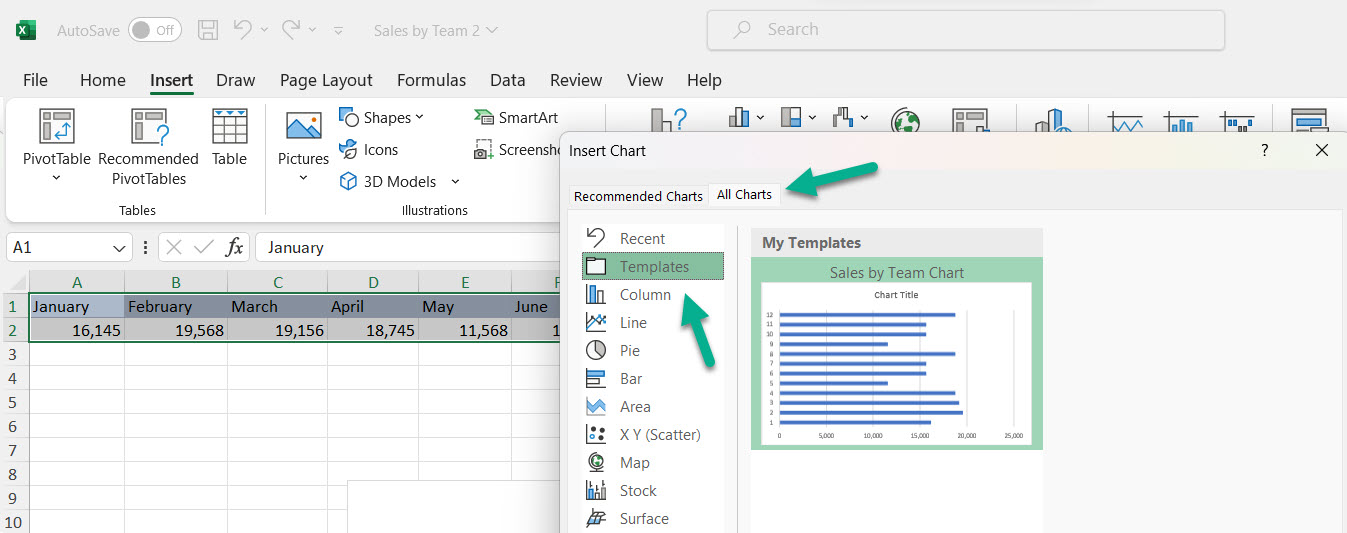This screenshot has width=1347, height=533.
Task: Choose X Y (Scatter) chart category
Action: [659, 435]
